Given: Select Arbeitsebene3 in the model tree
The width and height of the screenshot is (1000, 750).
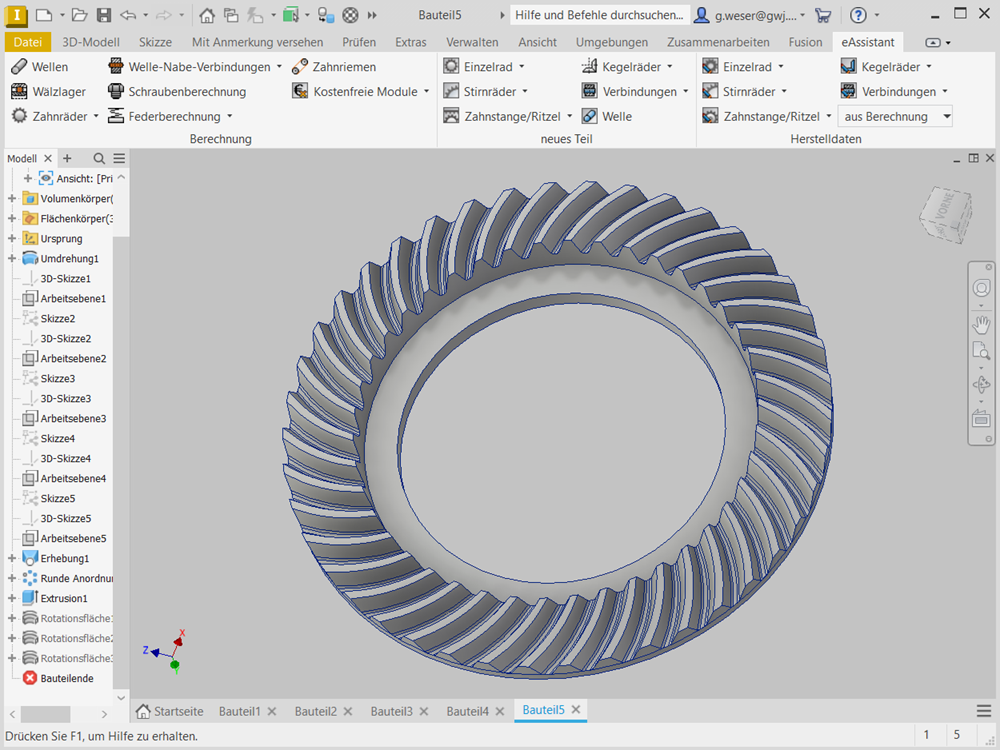Looking at the screenshot, I should [73, 419].
